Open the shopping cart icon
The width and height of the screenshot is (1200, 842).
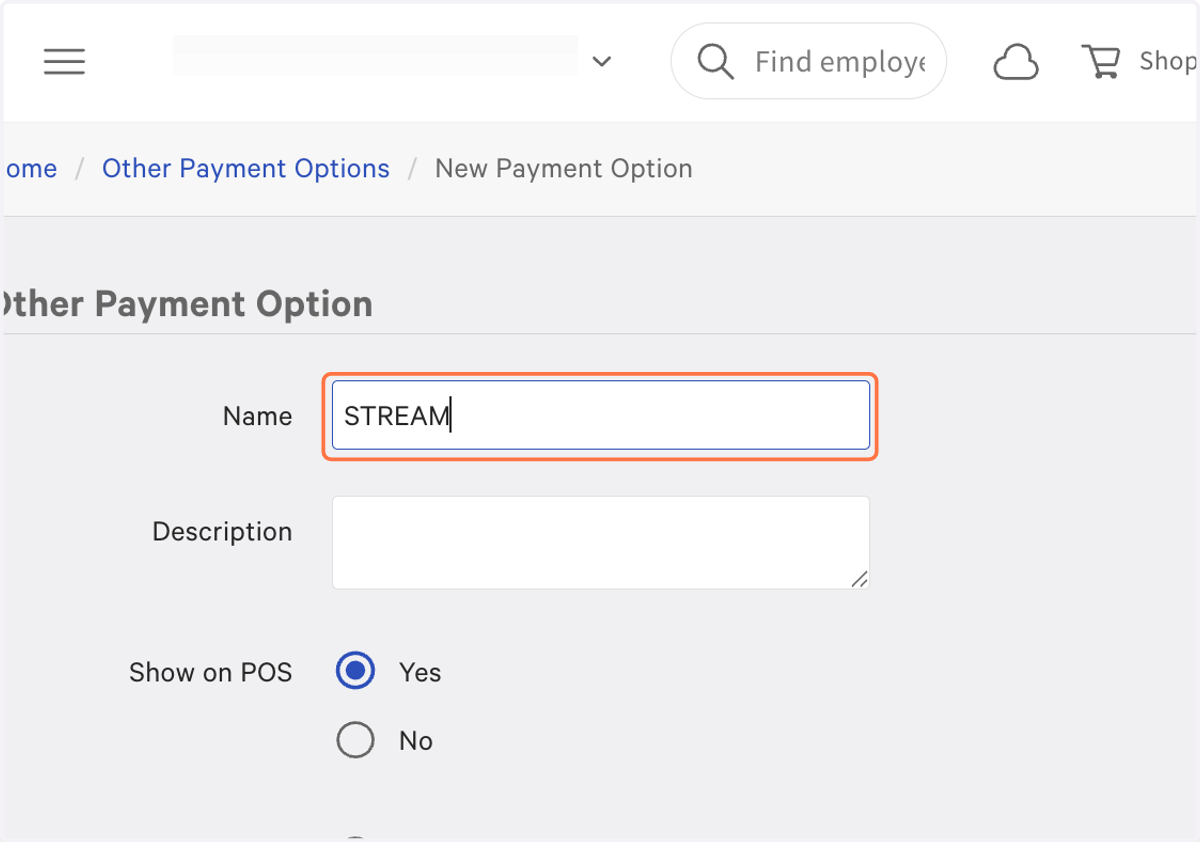[1101, 62]
